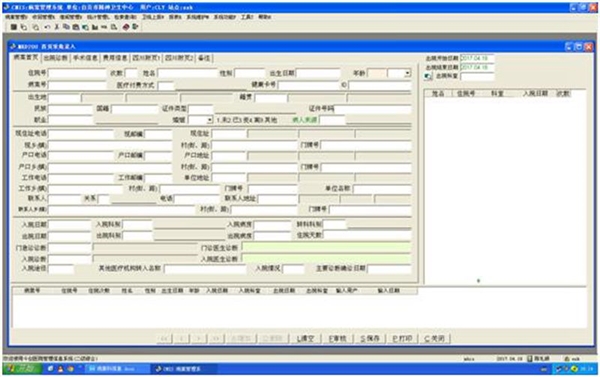The width and height of the screenshot is (600, 377).
Task: Select the 费用信息 tab
Action: 115,58
